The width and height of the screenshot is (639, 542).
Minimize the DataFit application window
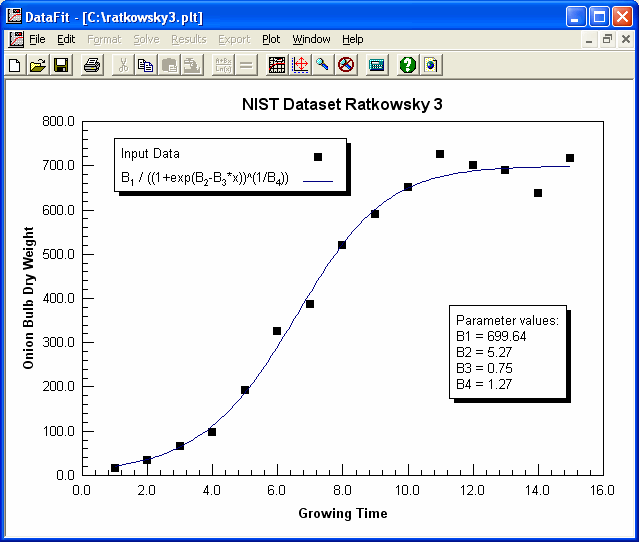tap(575, 17)
